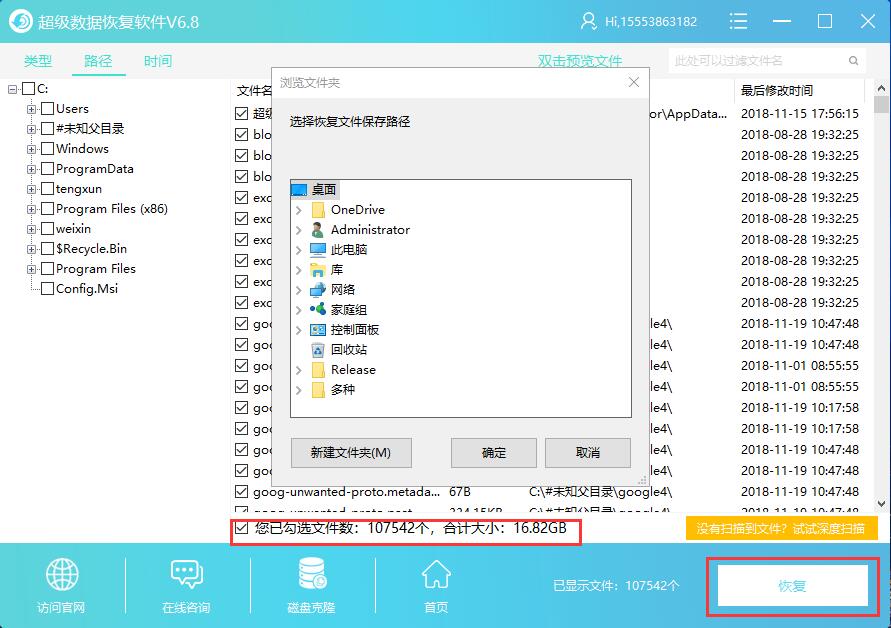Expand Release folder in dialog

[x=299, y=370]
